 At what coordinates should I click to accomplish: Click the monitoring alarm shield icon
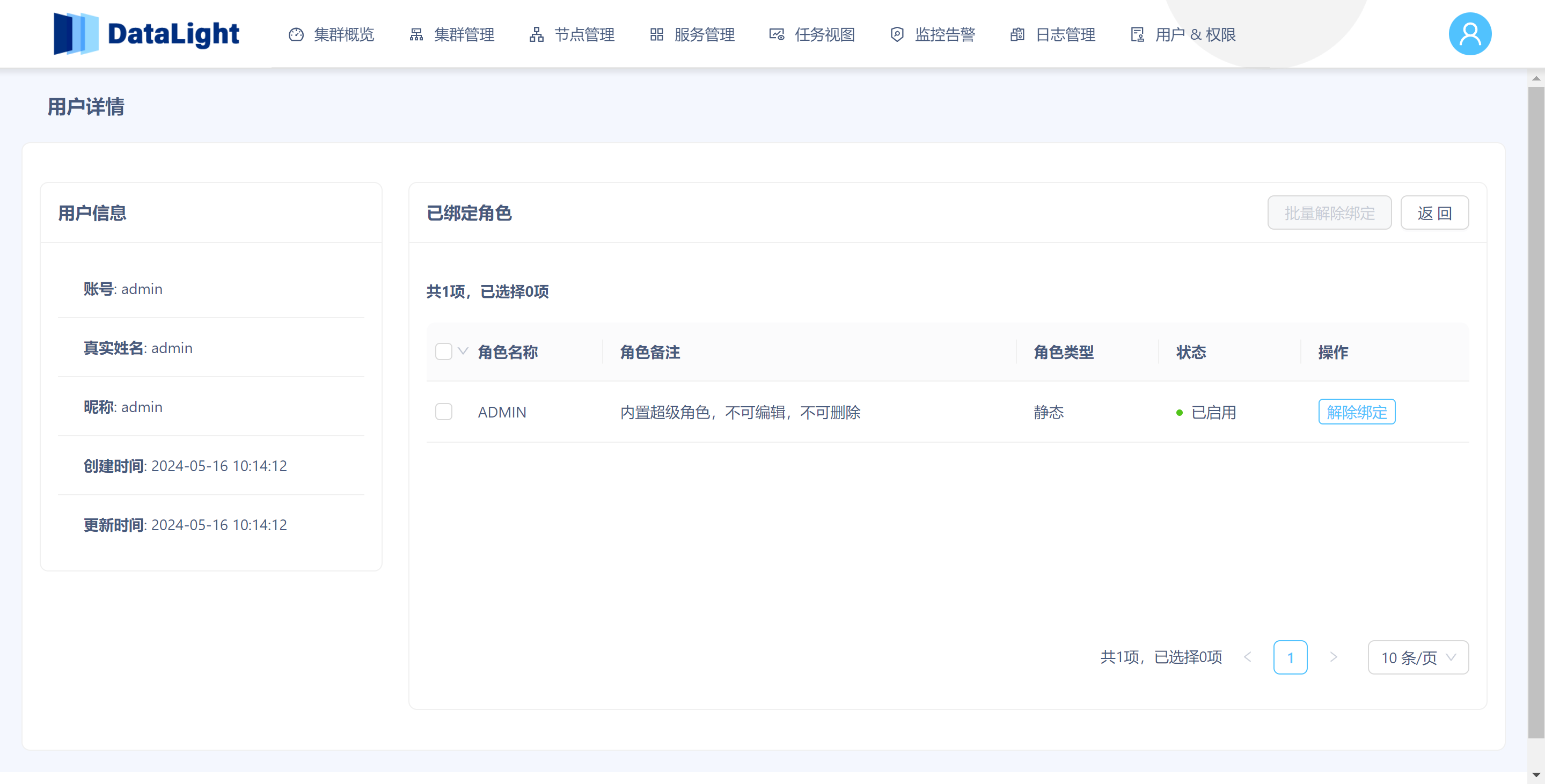pyautogui.click(x=897, y=35)
